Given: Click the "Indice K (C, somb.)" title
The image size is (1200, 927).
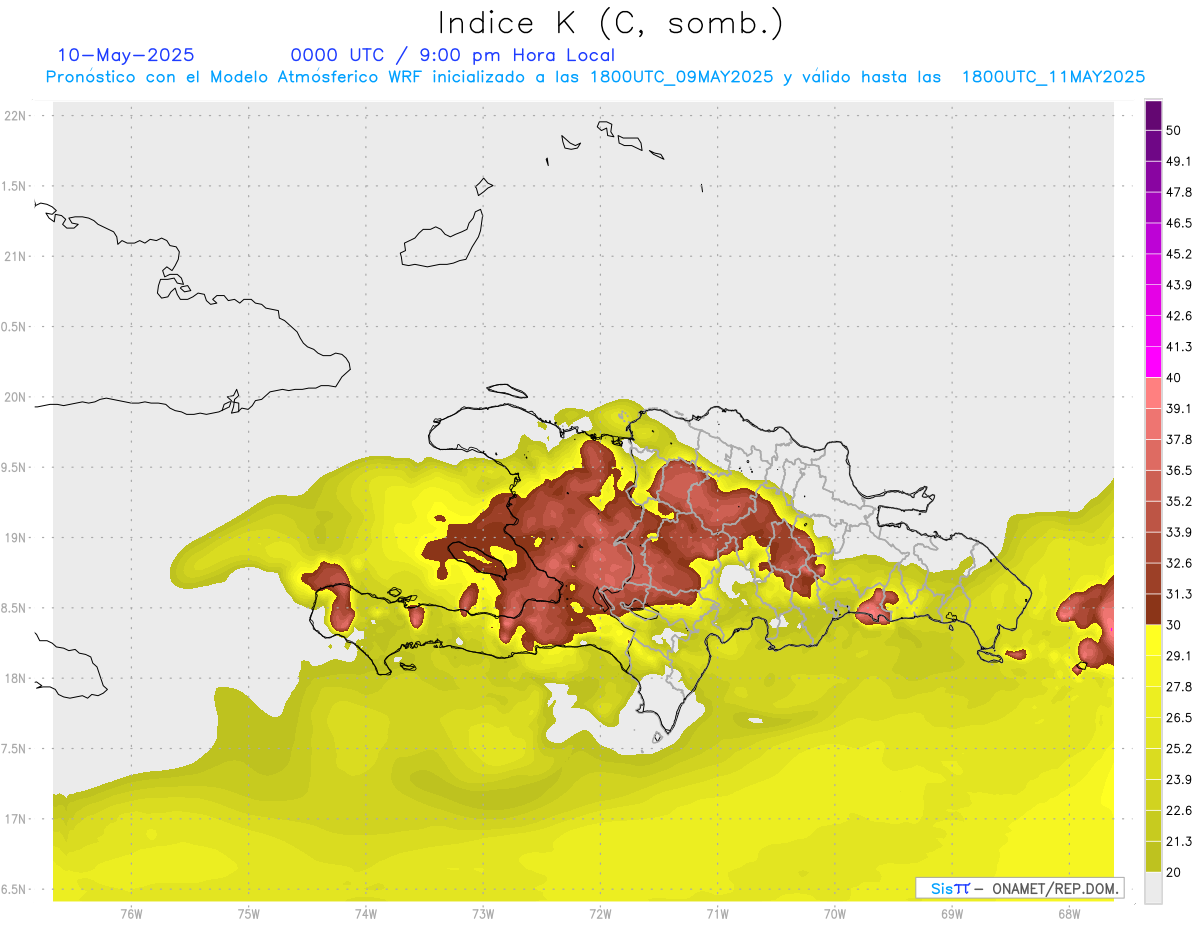Looking at the screenshot, I should point(611,23).
